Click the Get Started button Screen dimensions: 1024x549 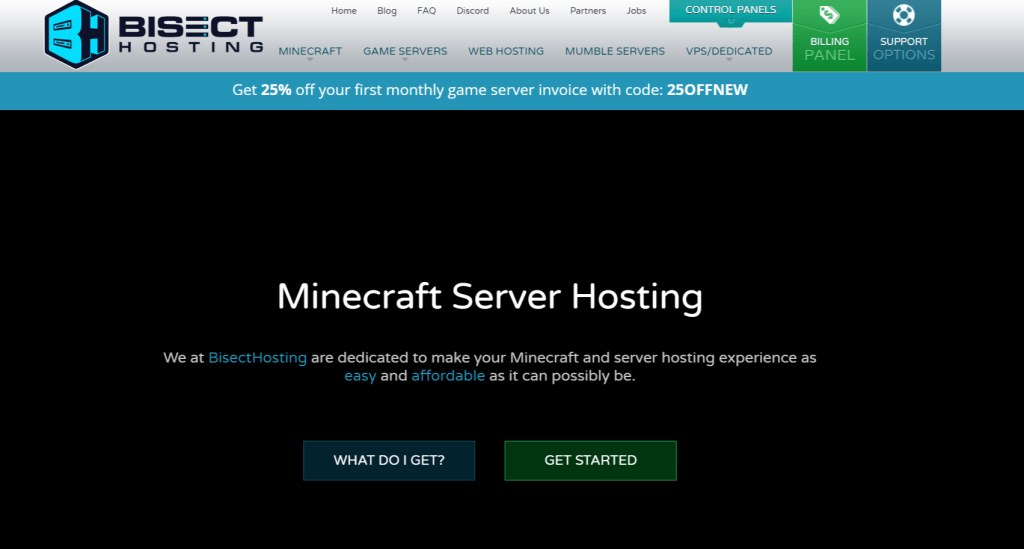(590, 460)
